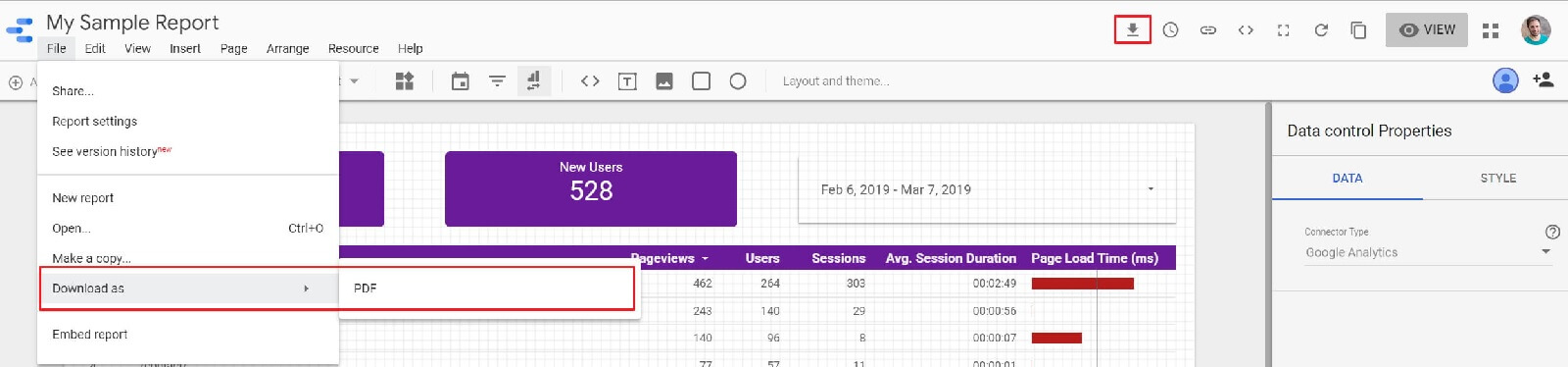
Task: Select the New Users scorecard
Action: 591,188
